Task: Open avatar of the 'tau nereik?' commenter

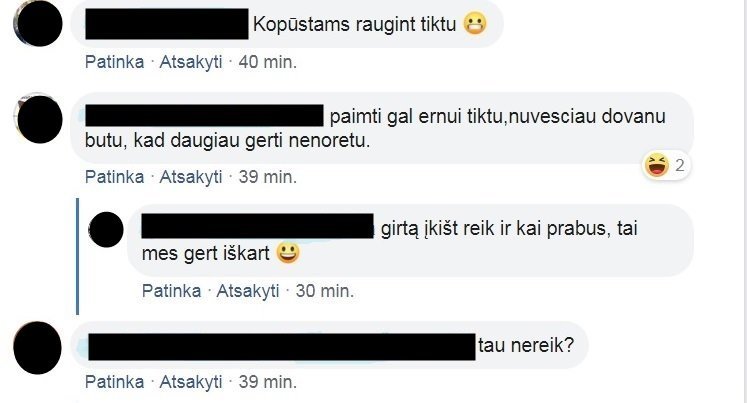Action: 37,347
